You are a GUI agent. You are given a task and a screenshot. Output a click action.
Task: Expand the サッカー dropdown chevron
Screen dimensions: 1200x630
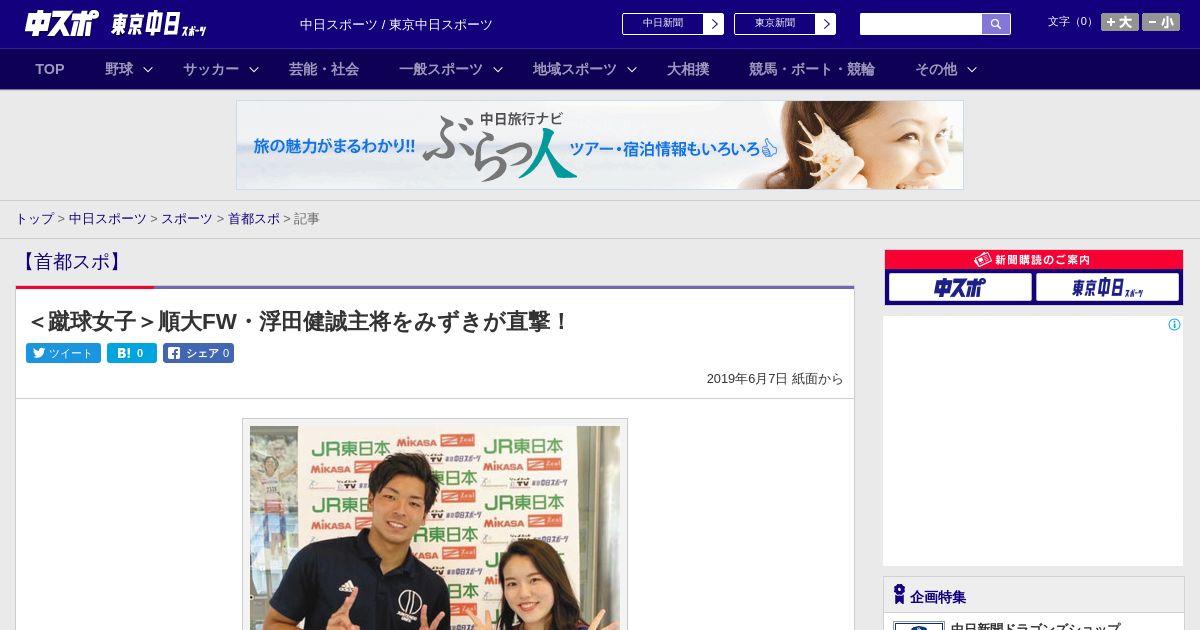tap(254, 69)
